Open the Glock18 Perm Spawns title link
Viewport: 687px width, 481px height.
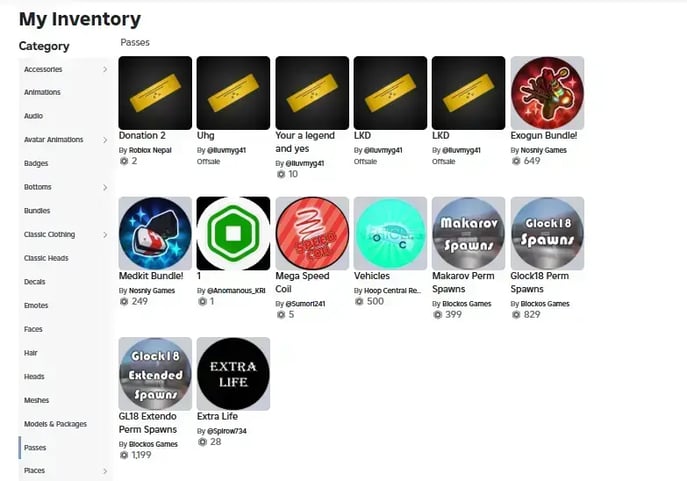click(x=539, y=283)
